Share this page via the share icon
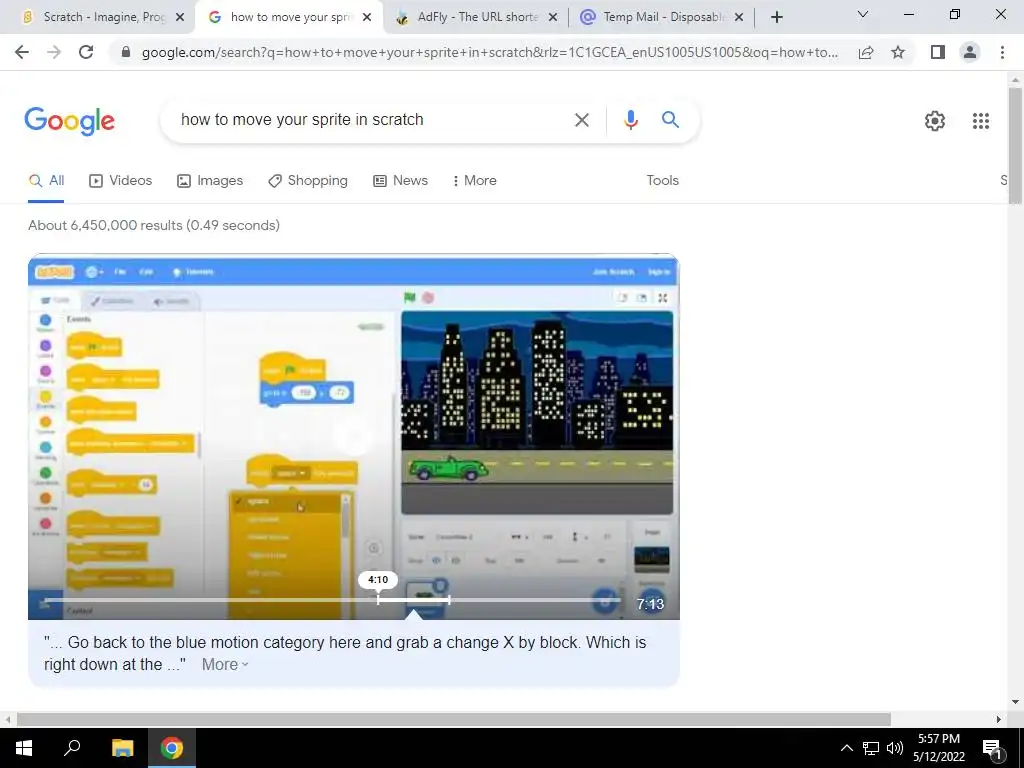The image size is (1024, 768). pos(866,53)
